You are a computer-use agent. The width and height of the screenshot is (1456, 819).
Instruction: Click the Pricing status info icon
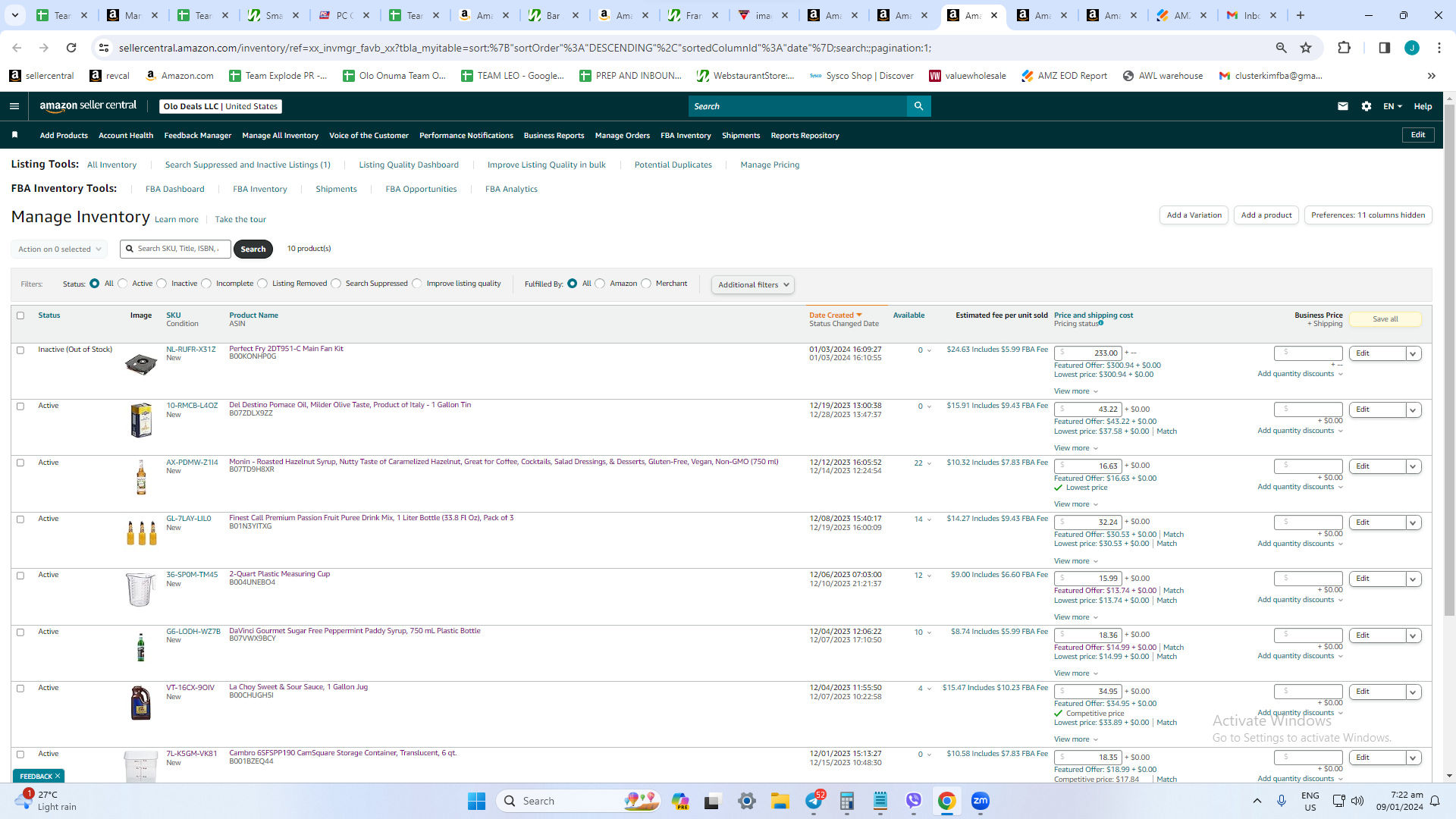tap(1101, 323)
